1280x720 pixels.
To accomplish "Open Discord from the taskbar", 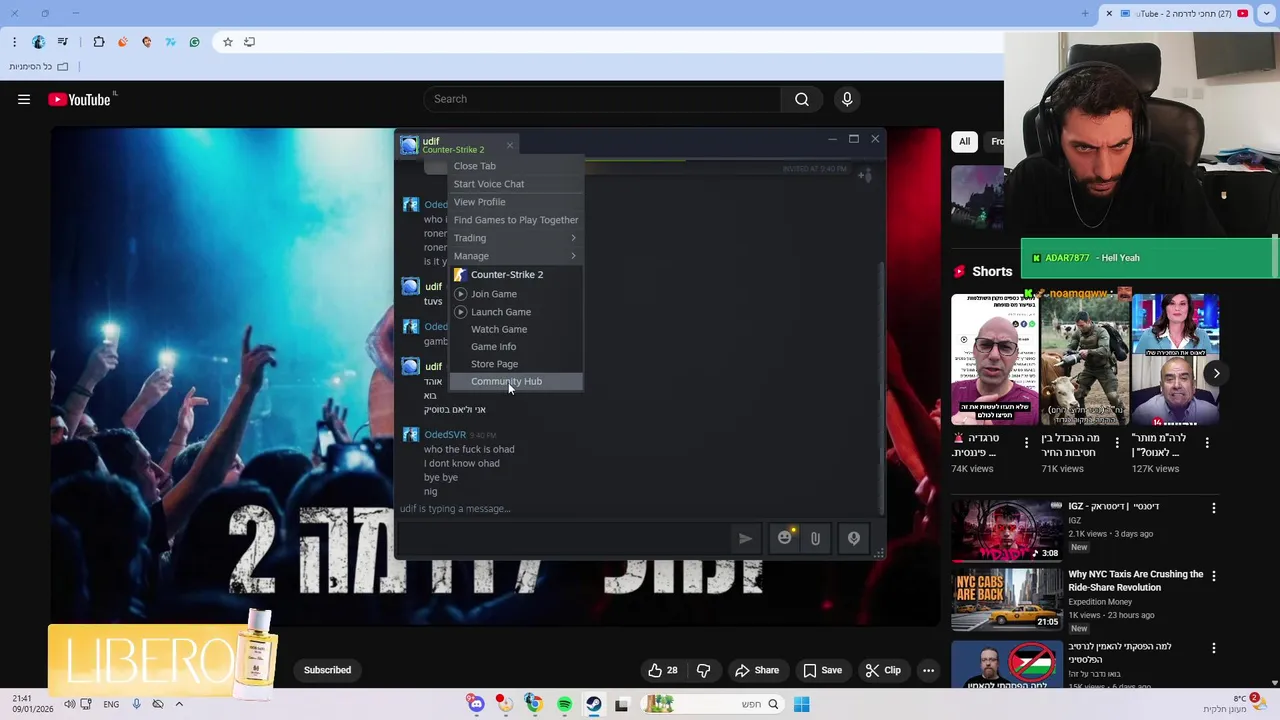I will (476, 704).
